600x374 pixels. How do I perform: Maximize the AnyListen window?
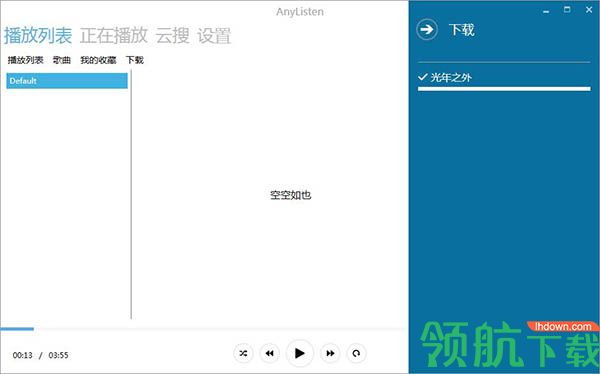coord(567,10)
